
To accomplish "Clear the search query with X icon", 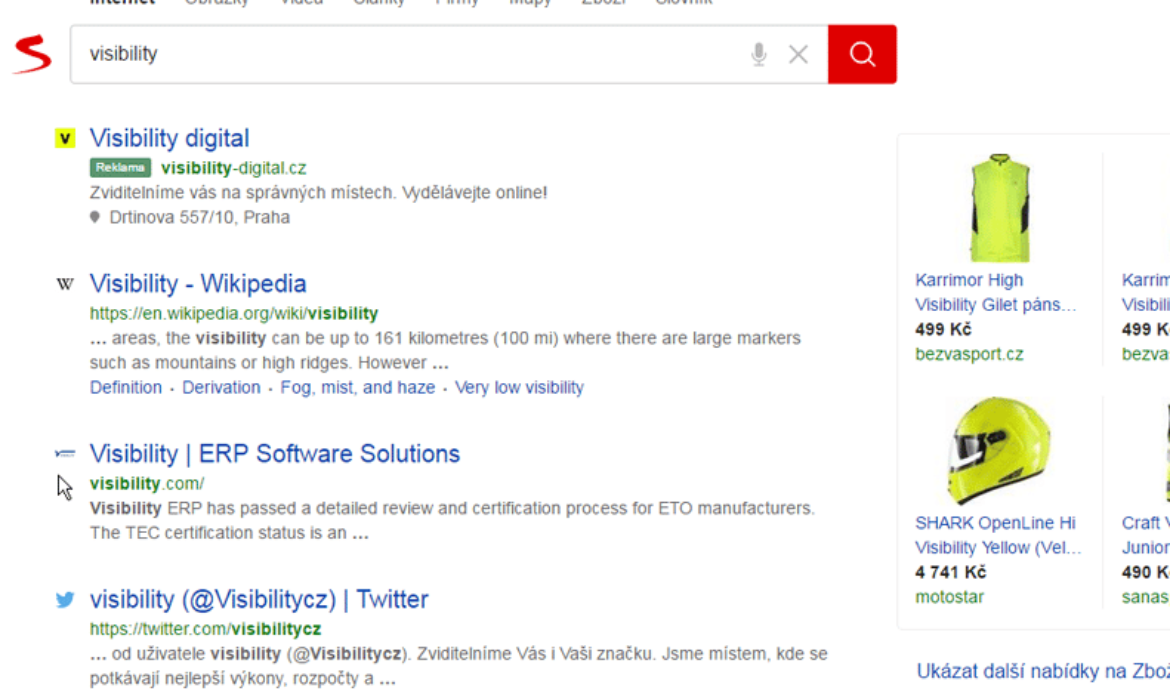I will (x=798, y=54).
